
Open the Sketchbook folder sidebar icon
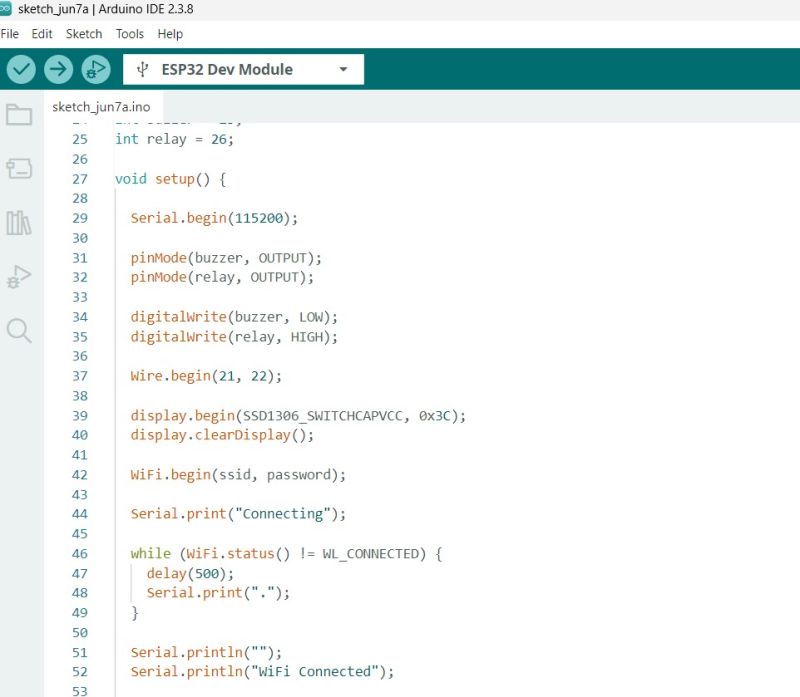19,115
